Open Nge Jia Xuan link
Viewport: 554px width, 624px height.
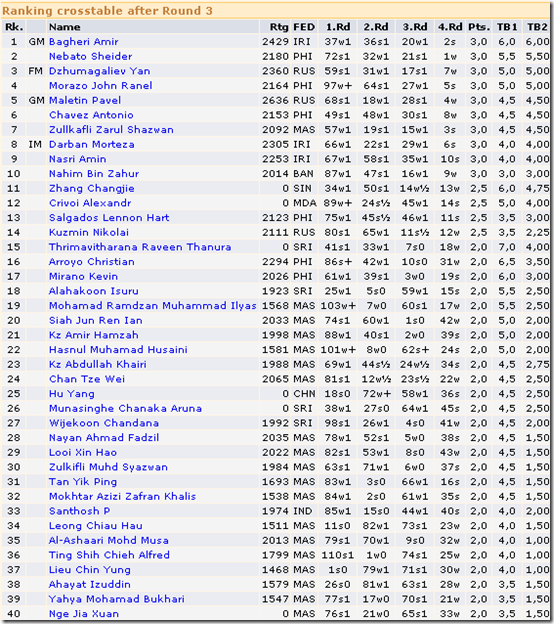[x=84, y=614]
